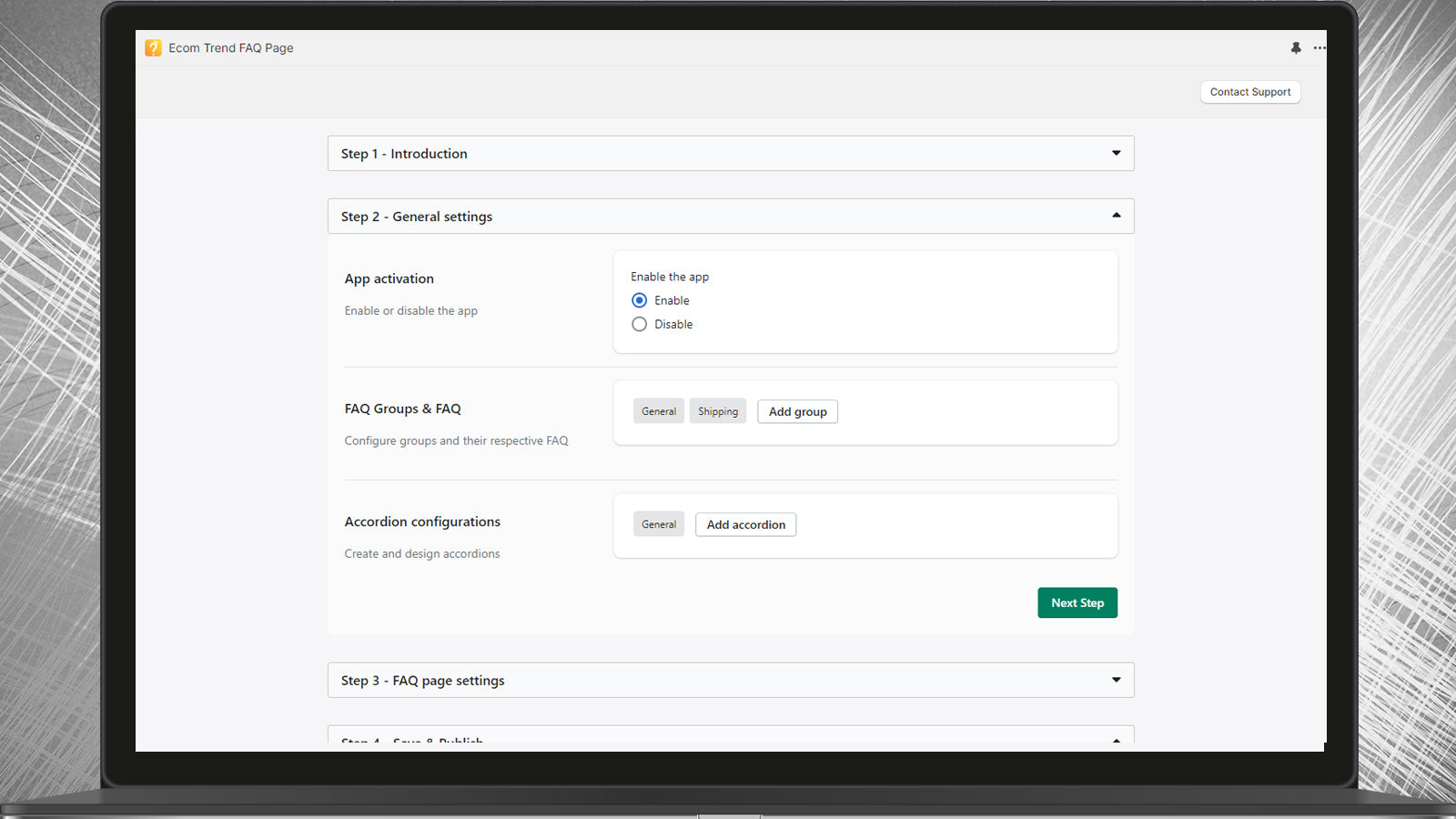This screenshot has height=819, width=1456.
Task: Click the "Step 1 - Introduction" header title
Action: point(404,154)
